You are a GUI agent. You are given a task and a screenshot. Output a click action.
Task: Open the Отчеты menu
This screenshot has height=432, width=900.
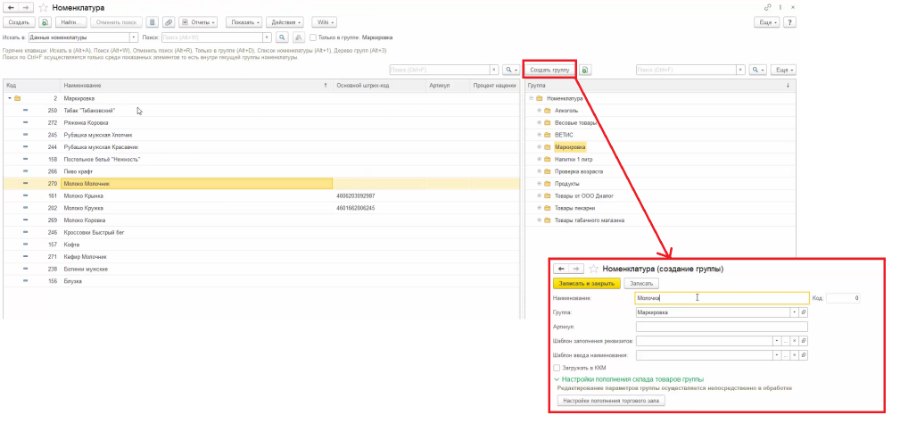tap(198, 22)
